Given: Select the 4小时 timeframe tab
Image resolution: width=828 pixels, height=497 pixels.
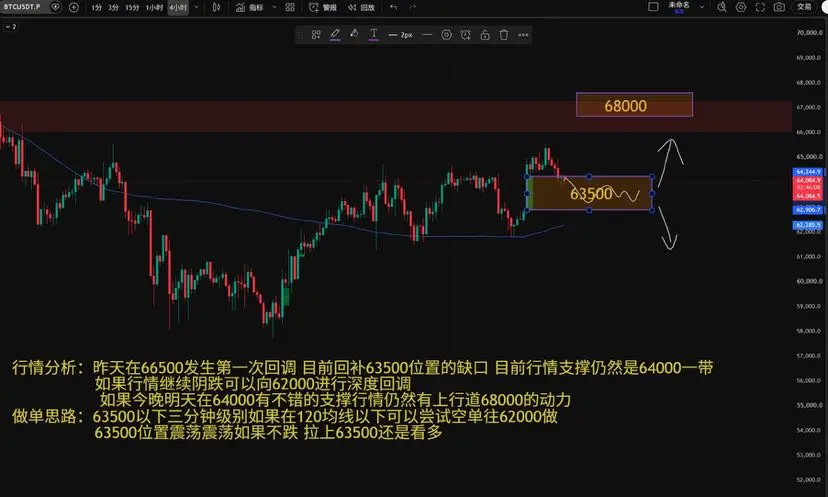Looking at the screenshot, I should click(178, 7).
